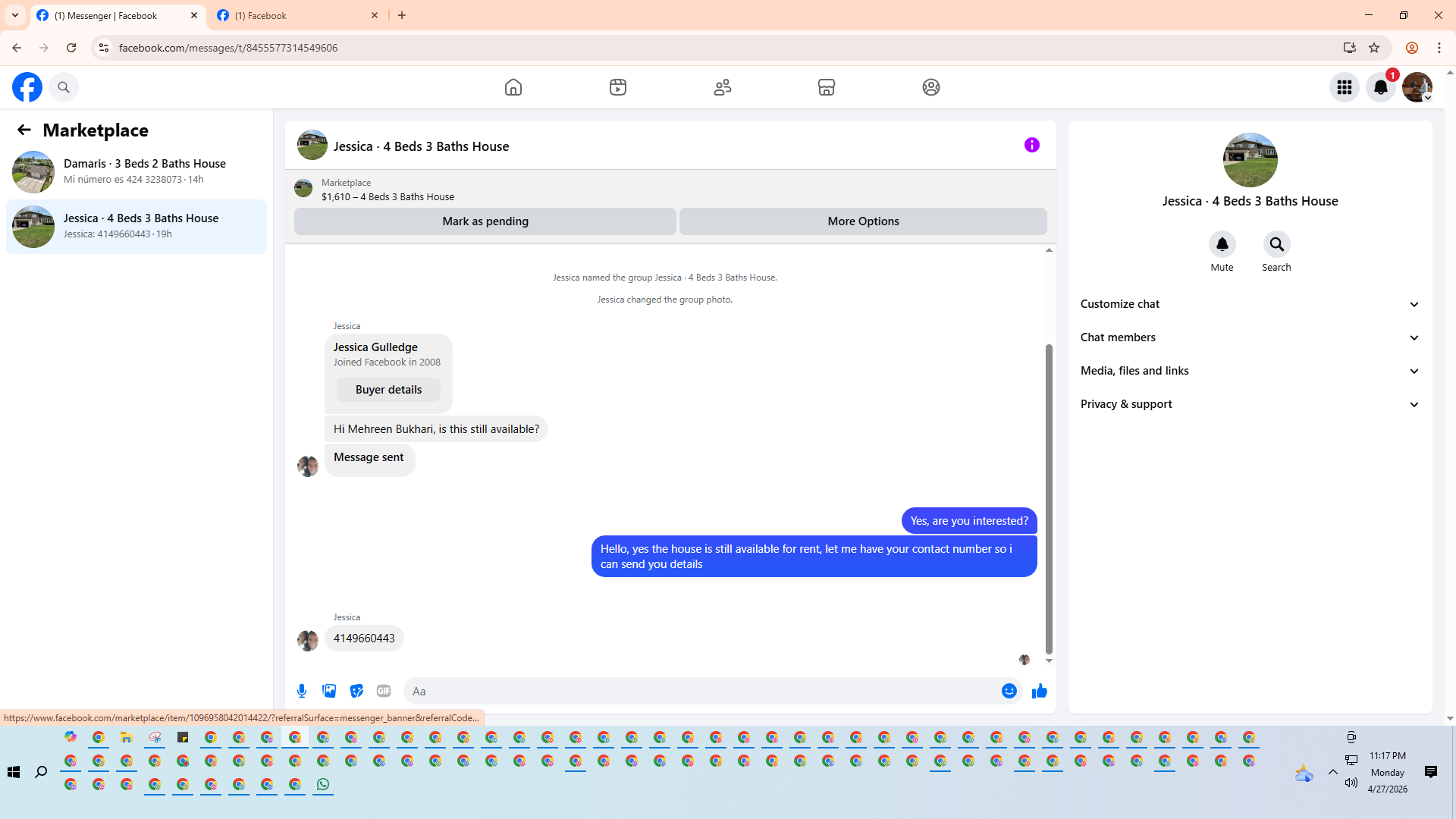Click the More Options button
The height and width of the screenshot is (819, 1456).
tap(863, 221)
